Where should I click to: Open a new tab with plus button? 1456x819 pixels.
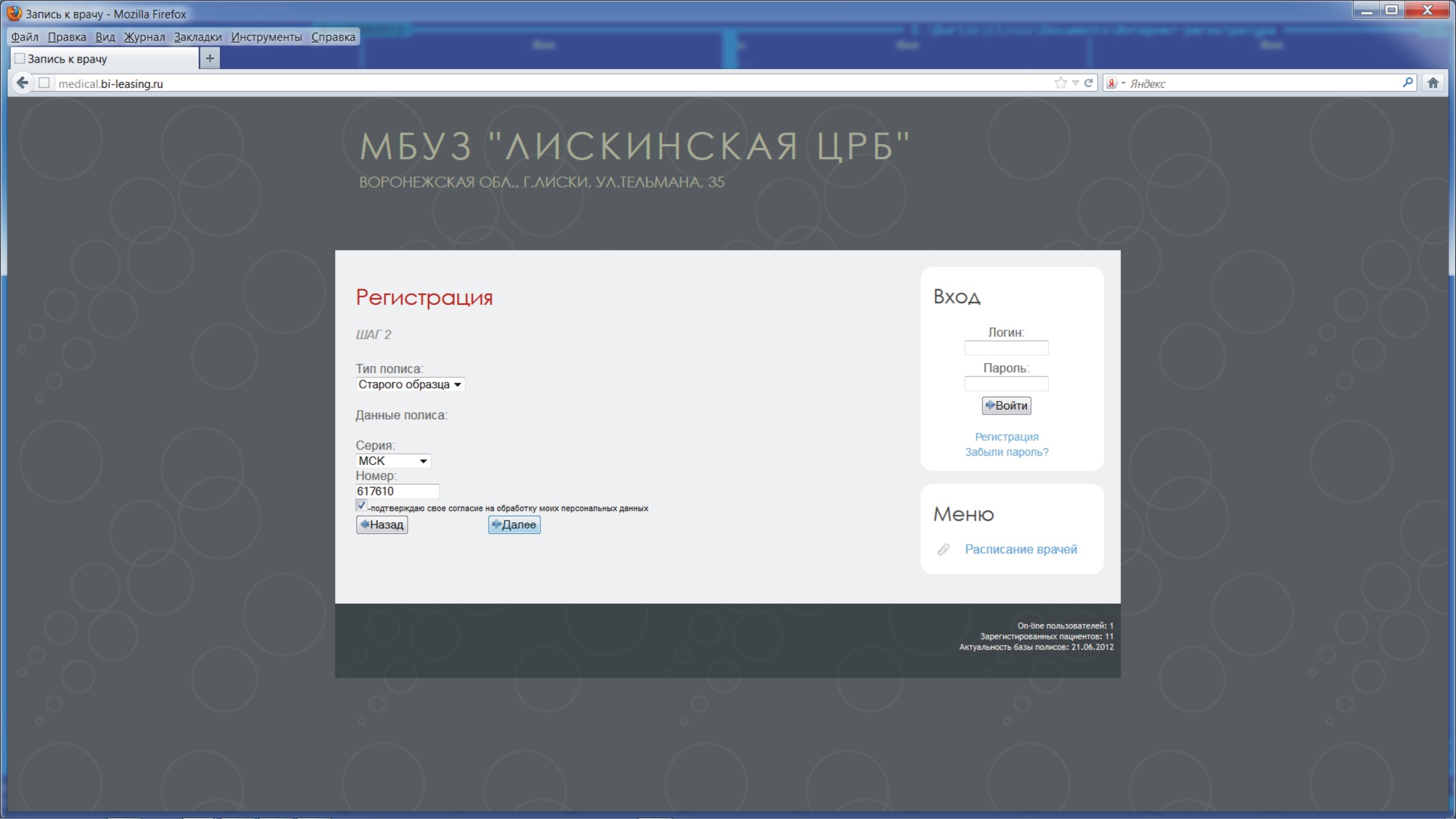click(x=210, y=58)
